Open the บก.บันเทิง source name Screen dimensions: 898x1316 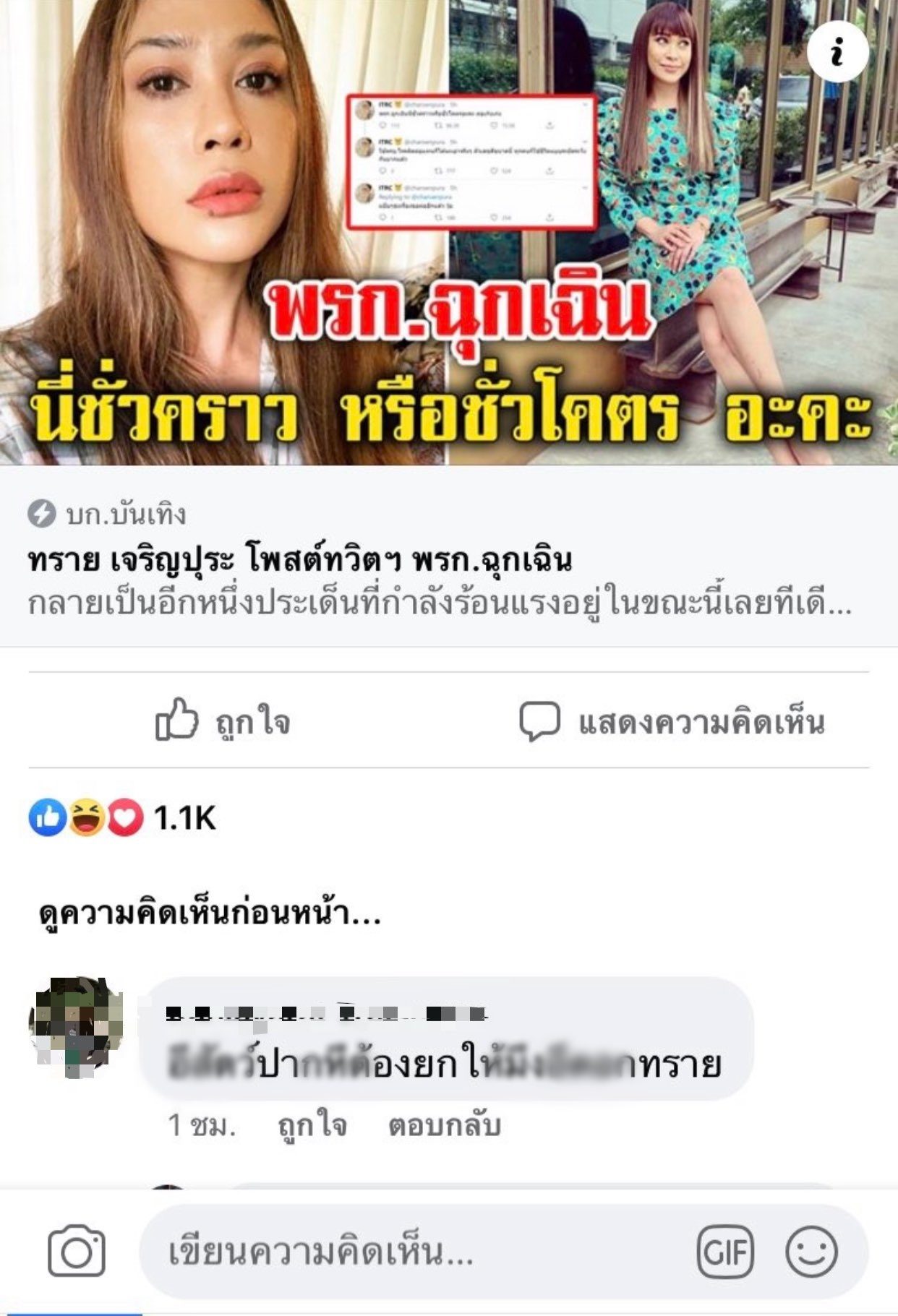126,515
